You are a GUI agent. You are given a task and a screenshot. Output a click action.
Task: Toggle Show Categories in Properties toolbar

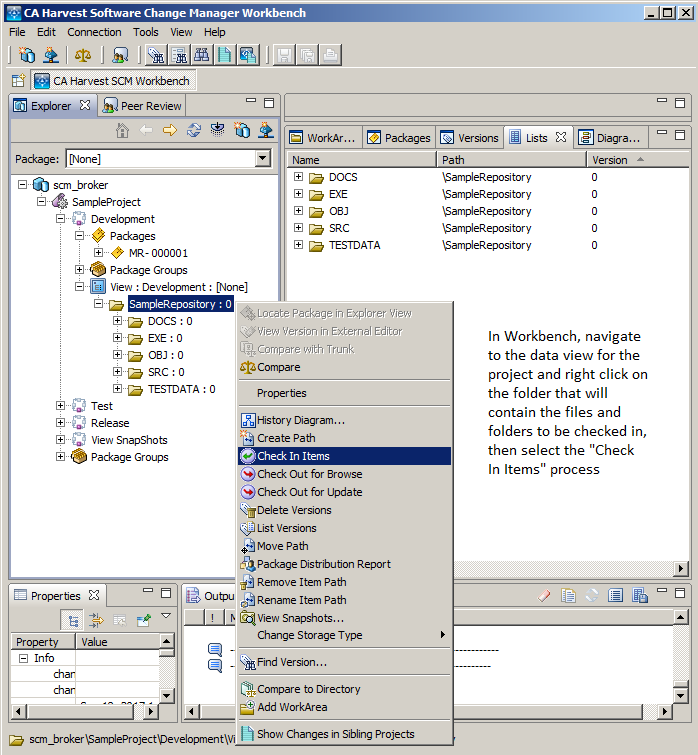point(74,620)
